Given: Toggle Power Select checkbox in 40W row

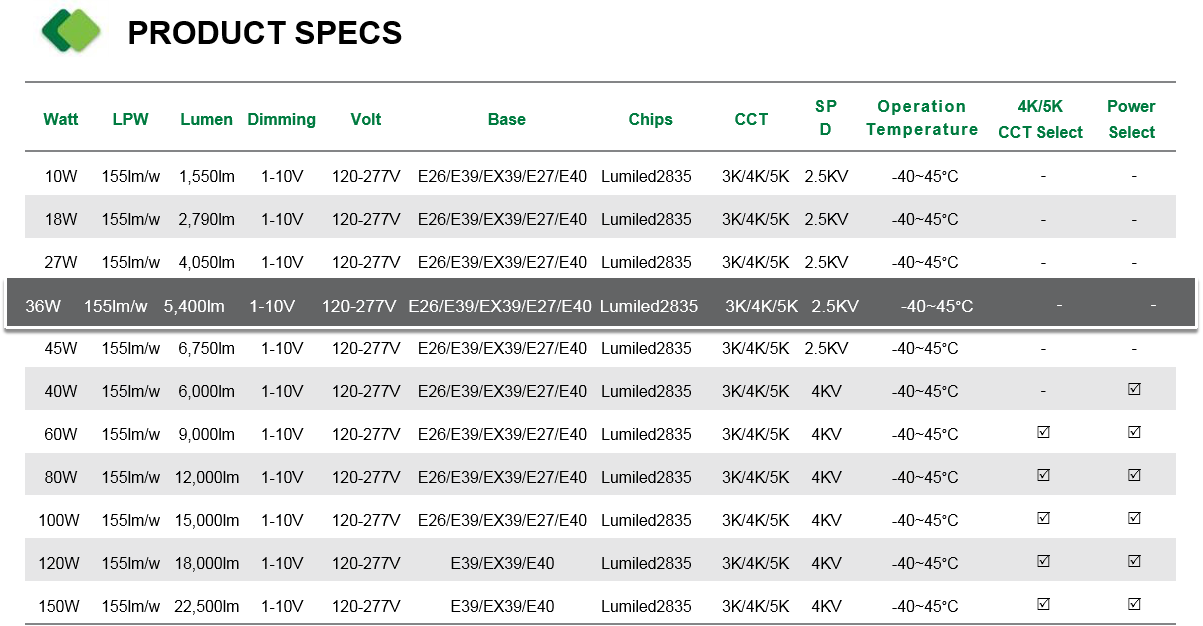Looking at the screenshot, I should (x=1134, y=390).
